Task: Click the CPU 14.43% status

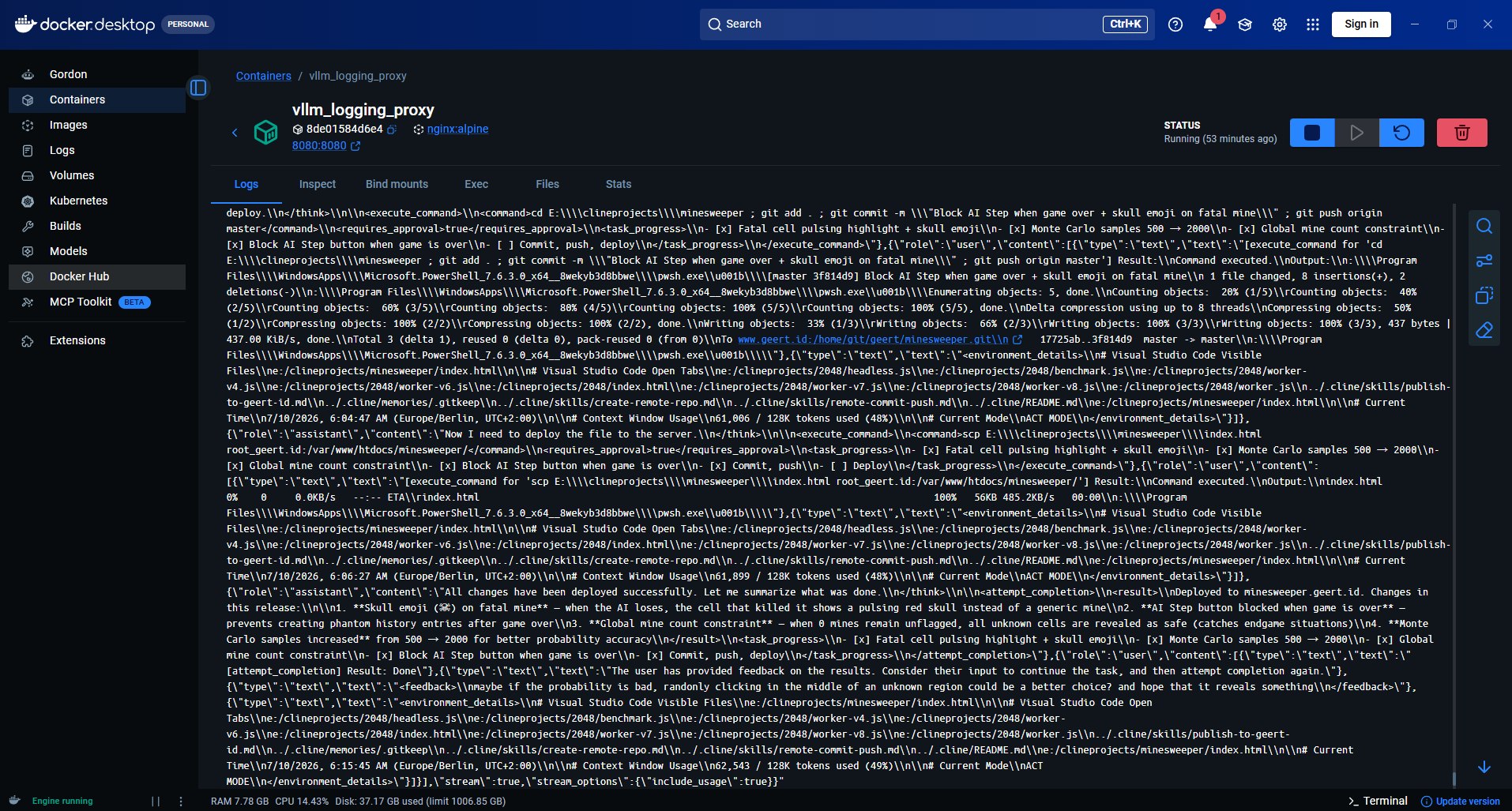Action: click(x=302, y=801)
